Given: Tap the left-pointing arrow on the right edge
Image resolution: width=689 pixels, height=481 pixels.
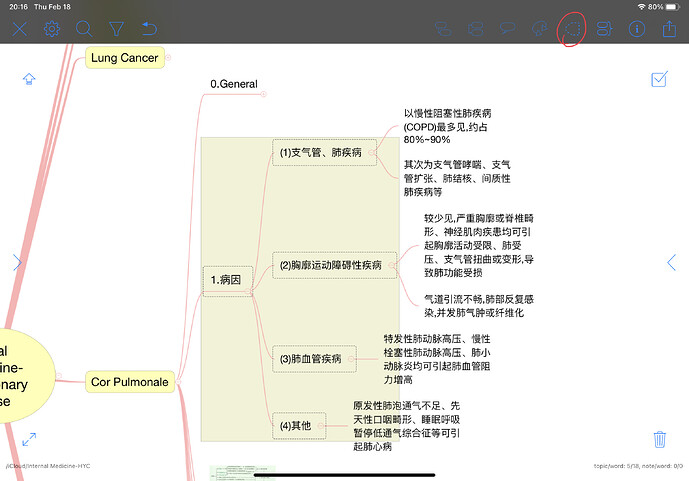Looking at the screenshot, I should (671, 262).
